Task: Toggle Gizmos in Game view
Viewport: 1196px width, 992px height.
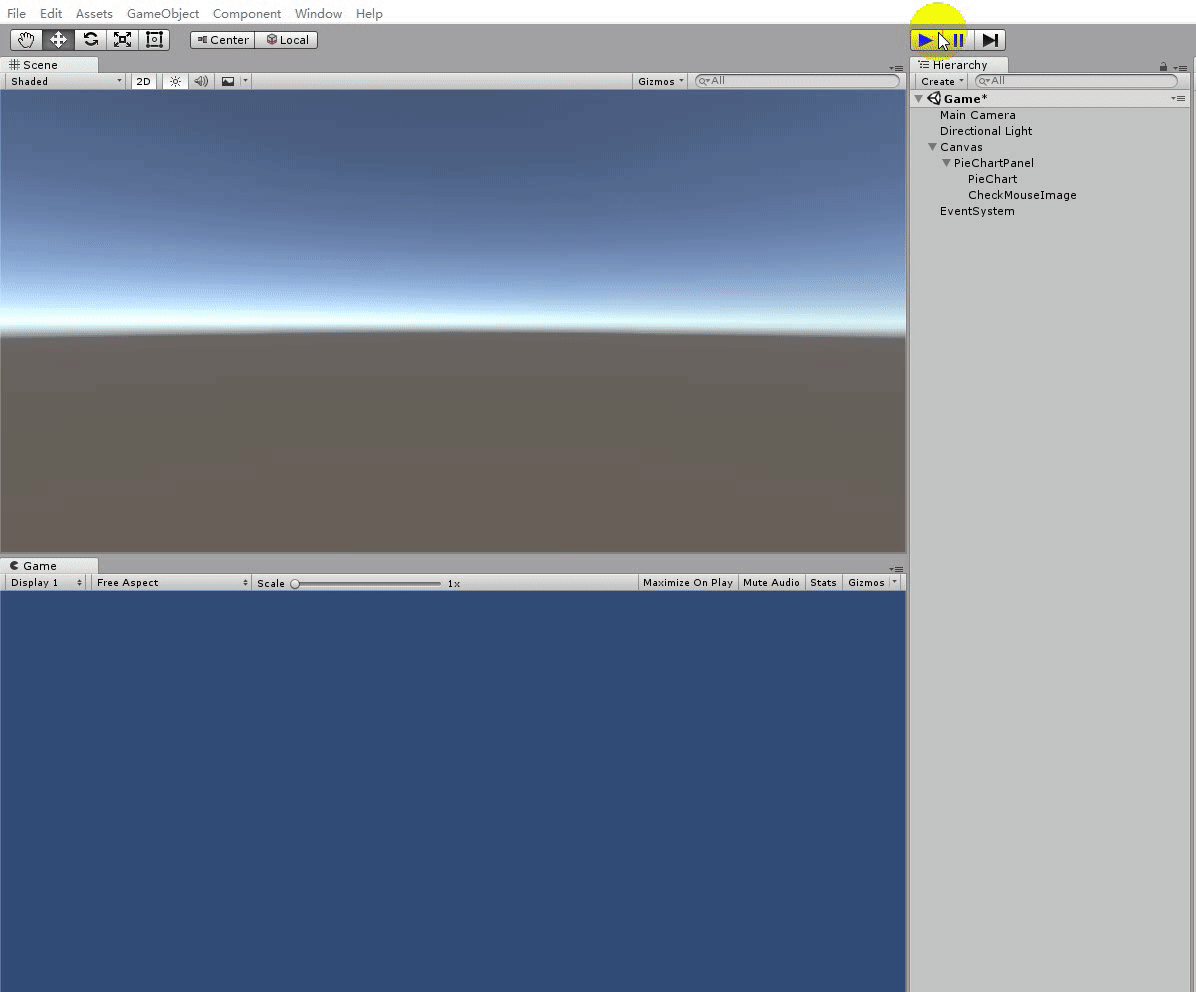Action: point(866,583)
